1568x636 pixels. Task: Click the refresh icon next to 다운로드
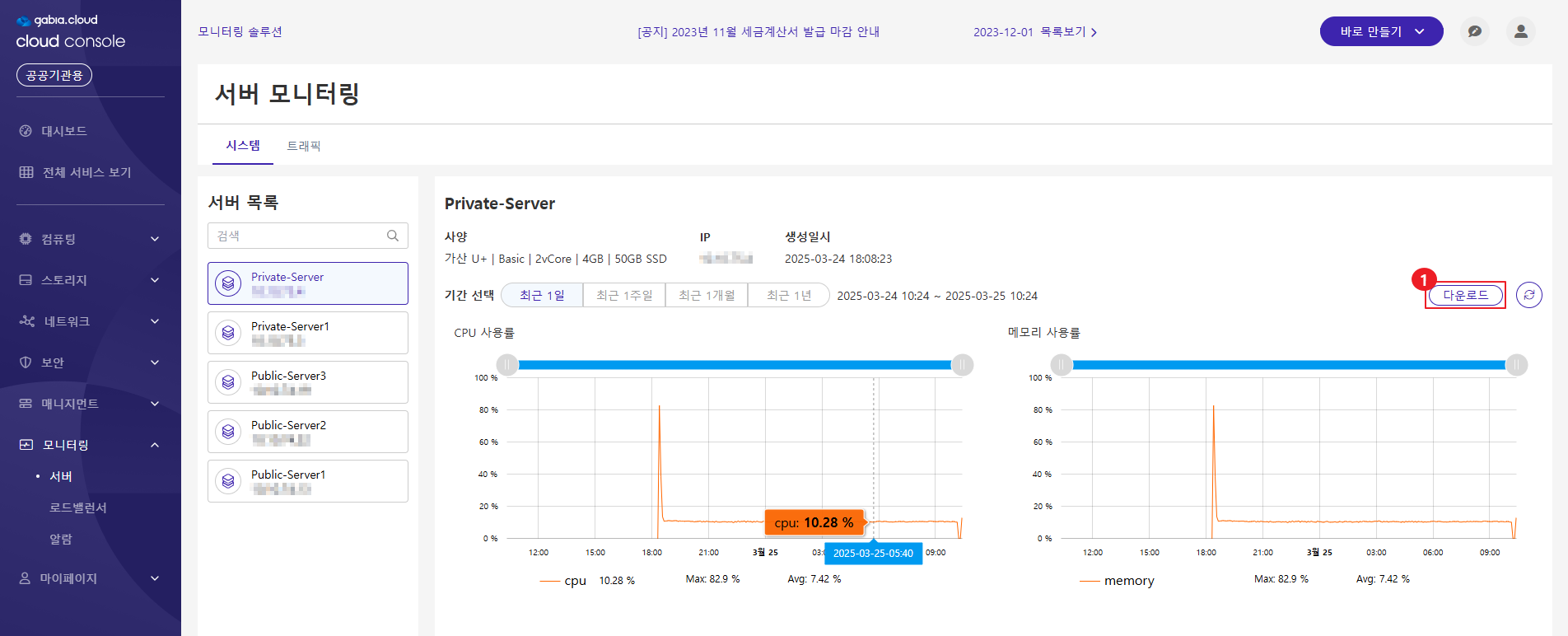tap(1529, 295)
